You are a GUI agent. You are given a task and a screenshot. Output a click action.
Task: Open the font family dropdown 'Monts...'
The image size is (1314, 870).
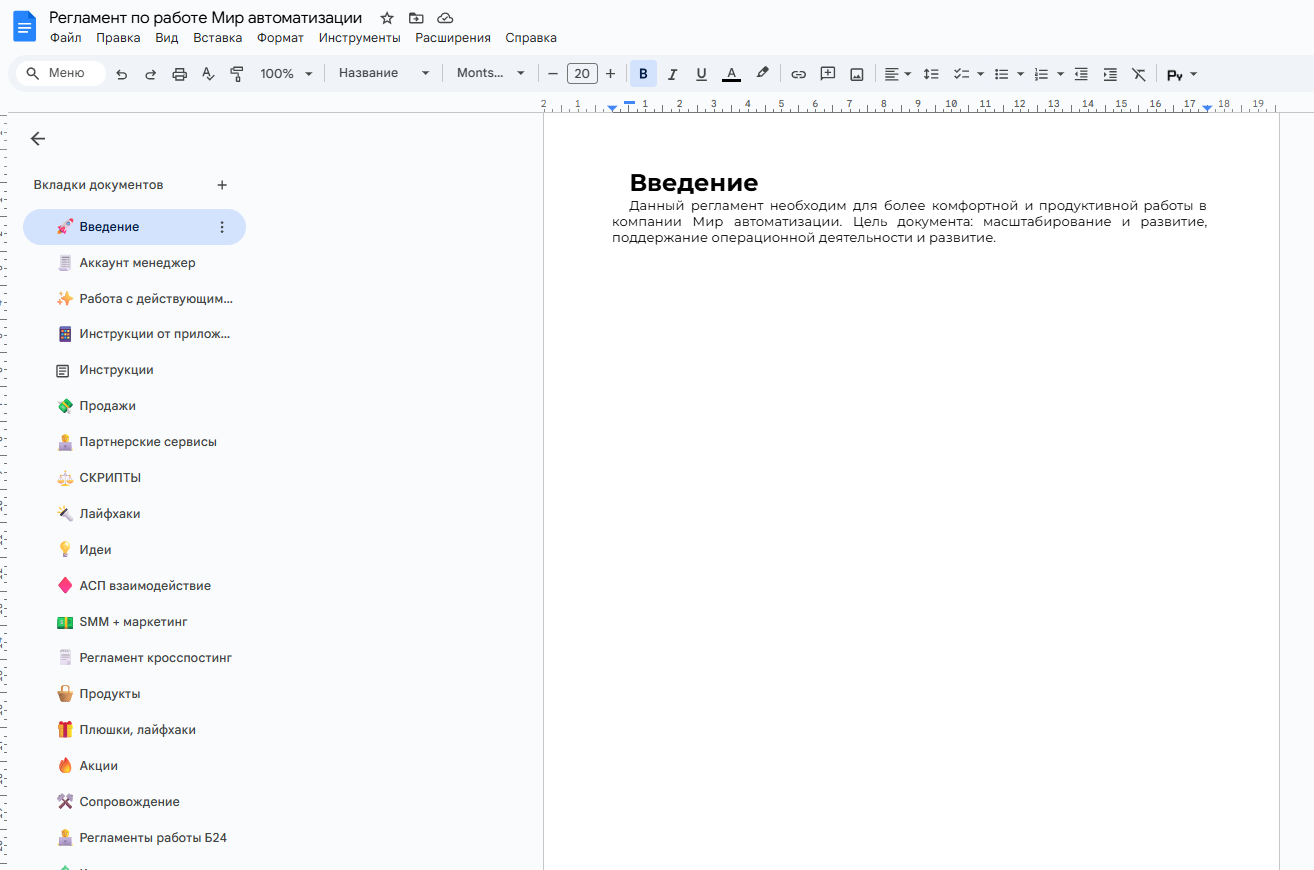point(491,73)
